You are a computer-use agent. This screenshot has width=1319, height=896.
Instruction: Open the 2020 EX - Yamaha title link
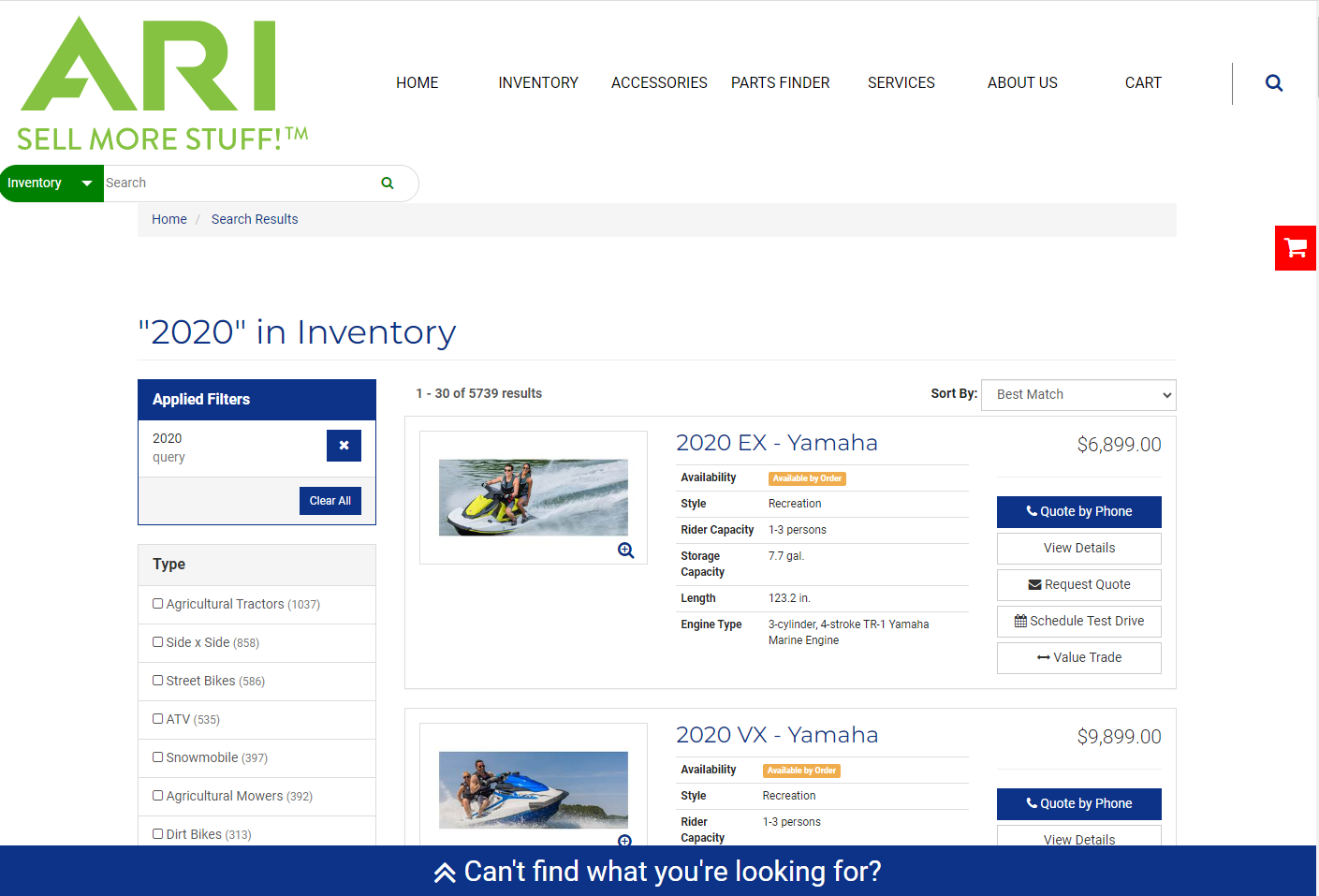coord(777,443)
